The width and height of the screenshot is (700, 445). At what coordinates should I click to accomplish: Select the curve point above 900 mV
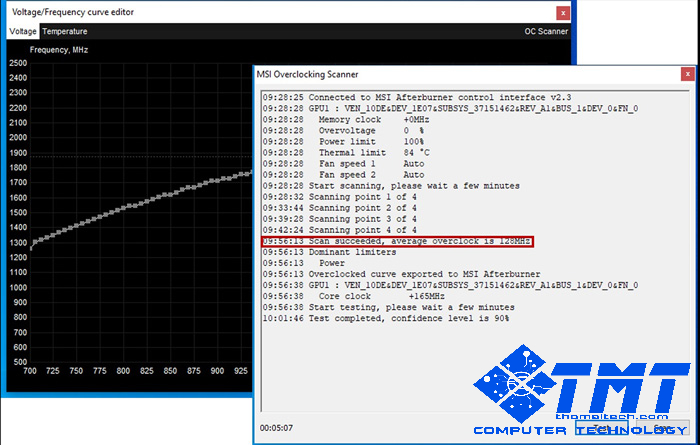point(214,179)
